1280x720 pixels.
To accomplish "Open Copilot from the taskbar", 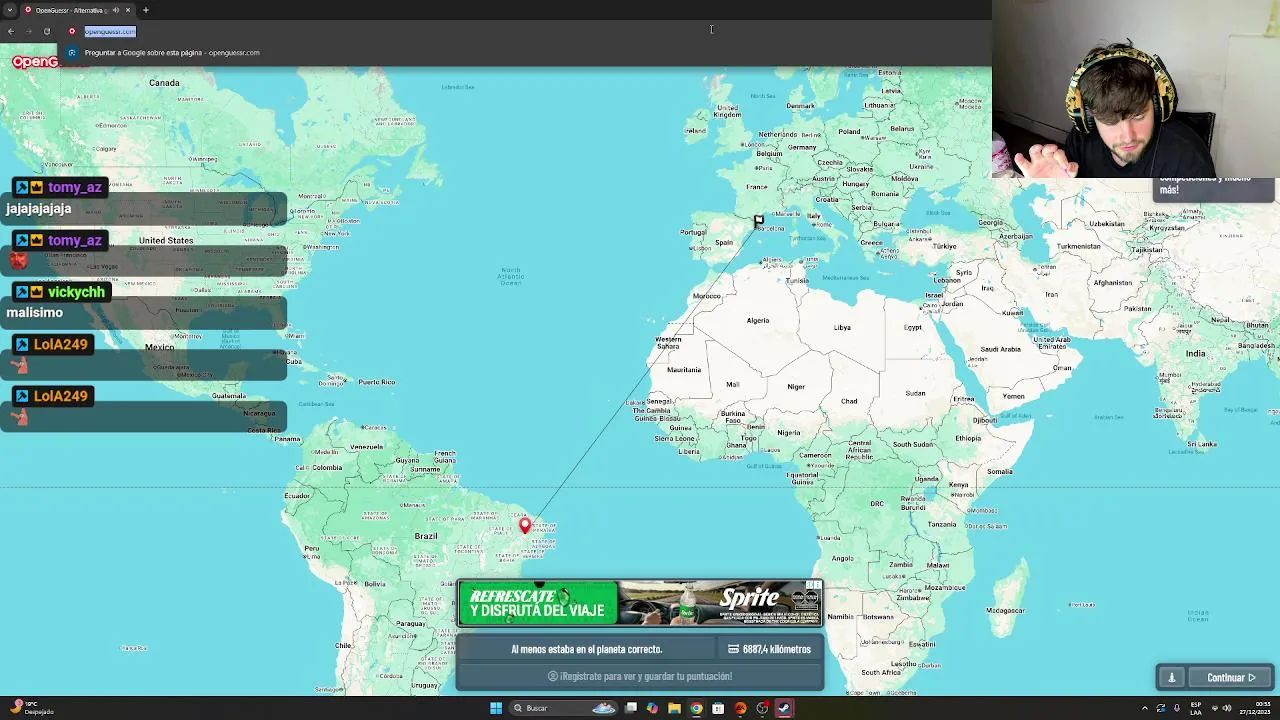I will coord(653,708).
